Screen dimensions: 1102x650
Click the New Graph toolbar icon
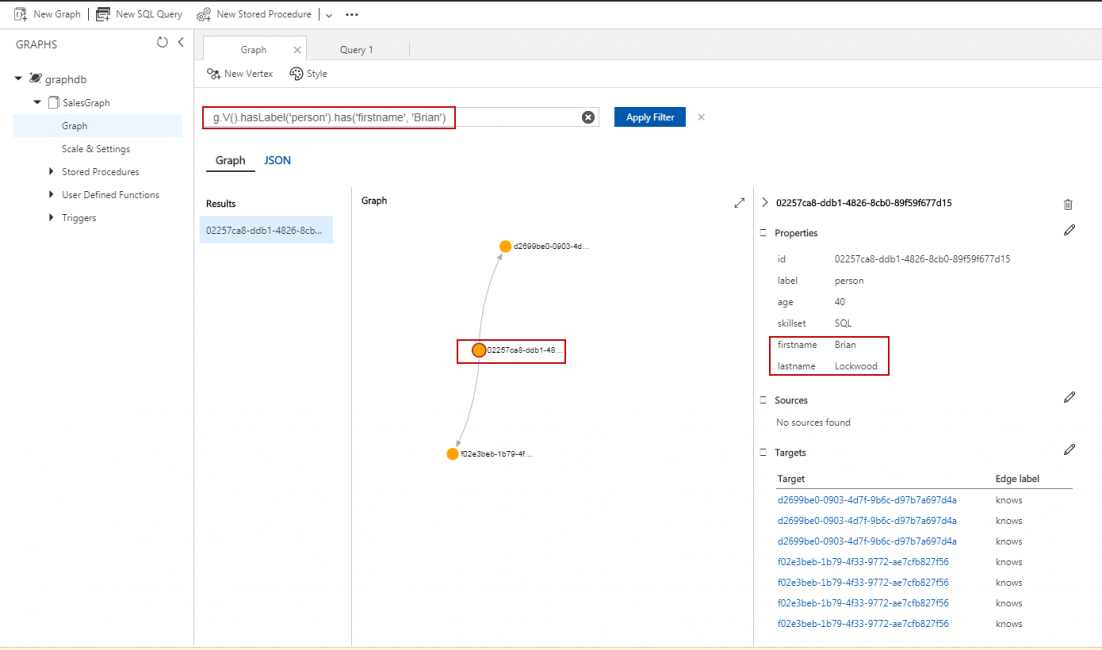[21, 14]
